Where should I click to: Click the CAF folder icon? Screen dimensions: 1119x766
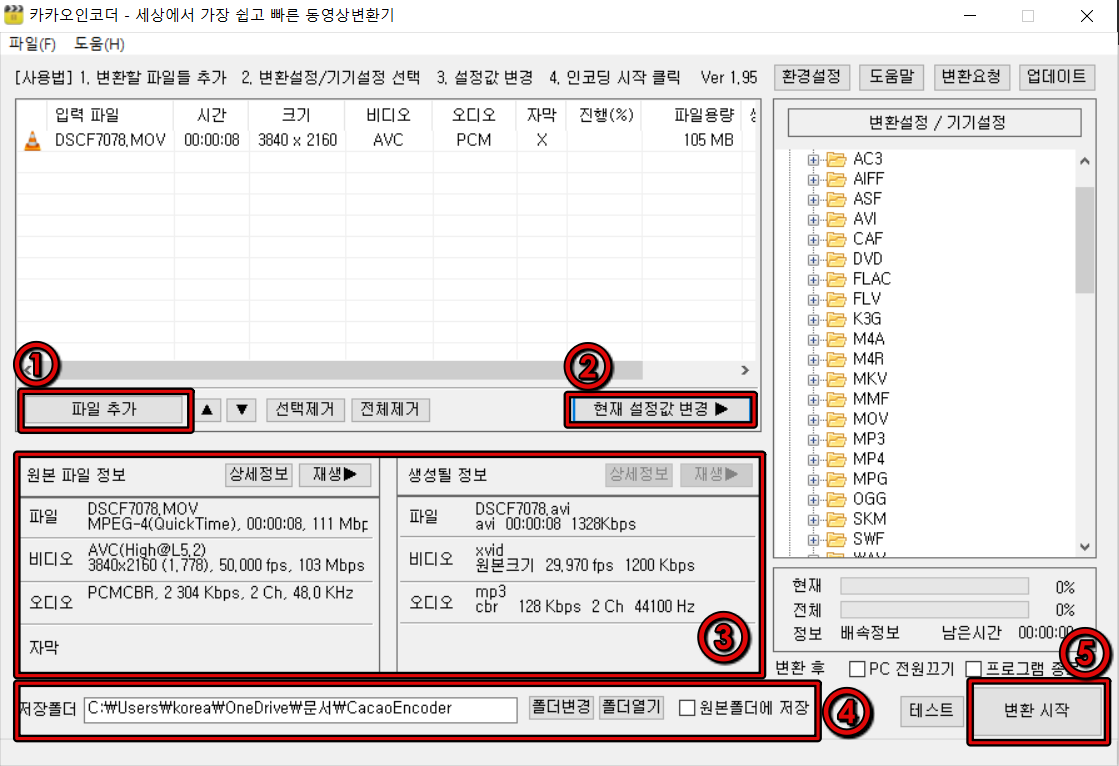point(836,238)
